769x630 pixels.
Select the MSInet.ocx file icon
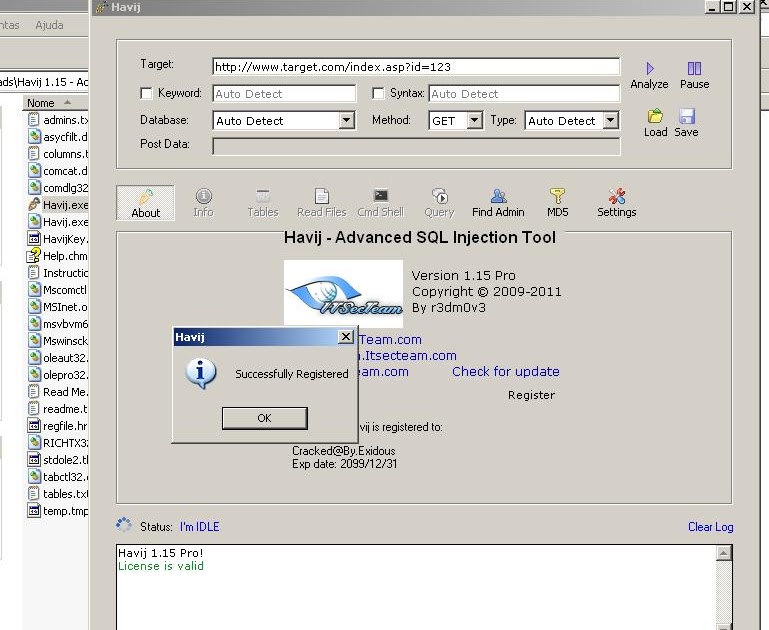(x=33, y=306)
